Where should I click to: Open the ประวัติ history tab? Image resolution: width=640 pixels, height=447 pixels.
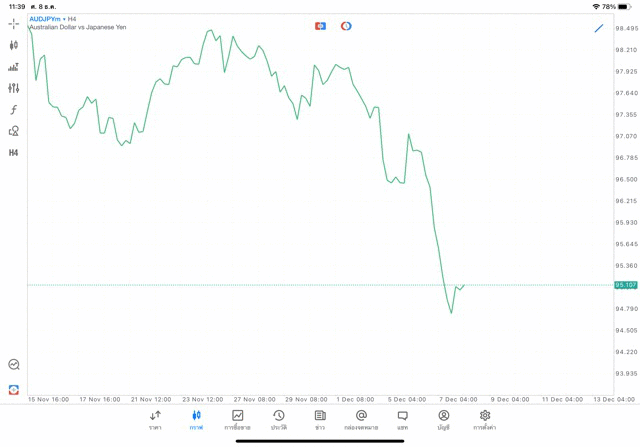click(x=279, y=420)
